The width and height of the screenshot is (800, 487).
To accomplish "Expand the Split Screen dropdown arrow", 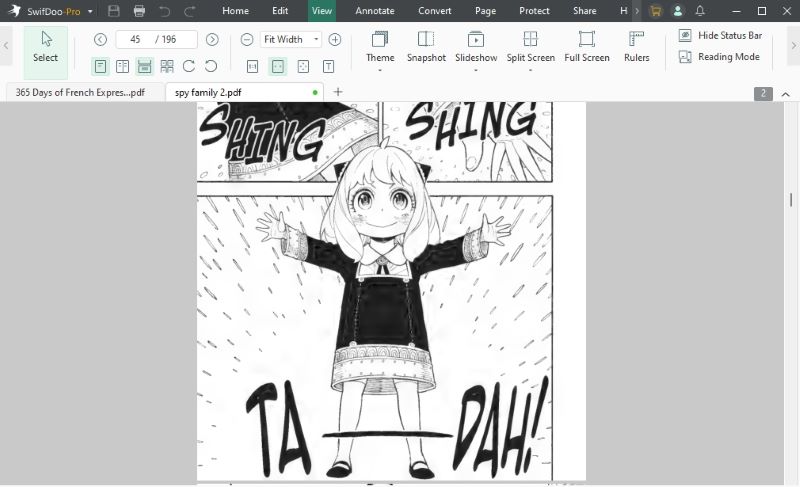I will [531, 70].
